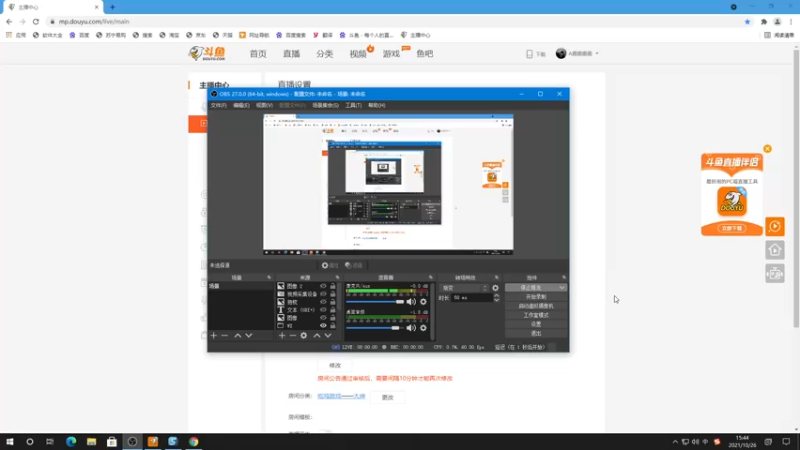Open 编辑(E) menu in OBS

[x=241, y=105]
